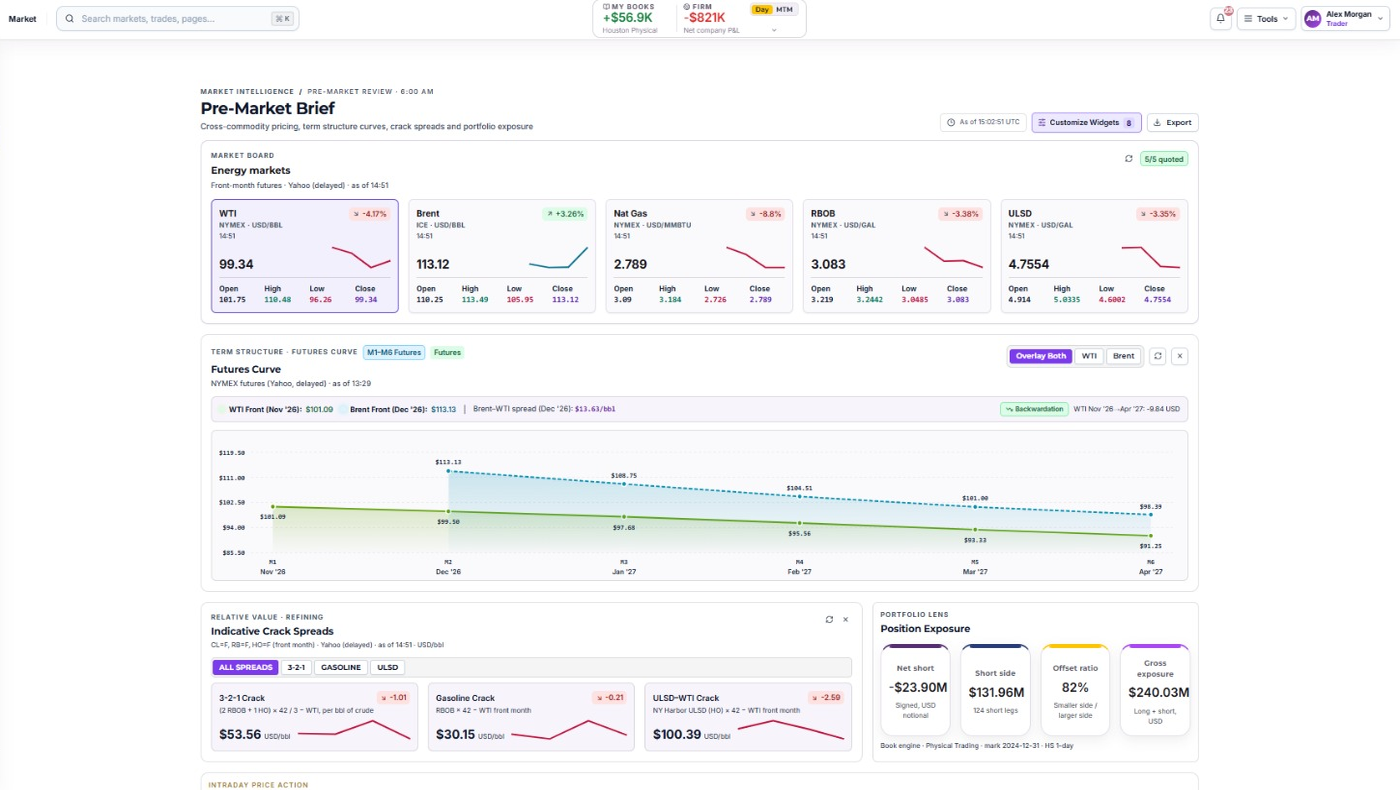This screenshot has width=1400, height=790.
Task: Select the Day P&L toggle
Action: [762, 9]
